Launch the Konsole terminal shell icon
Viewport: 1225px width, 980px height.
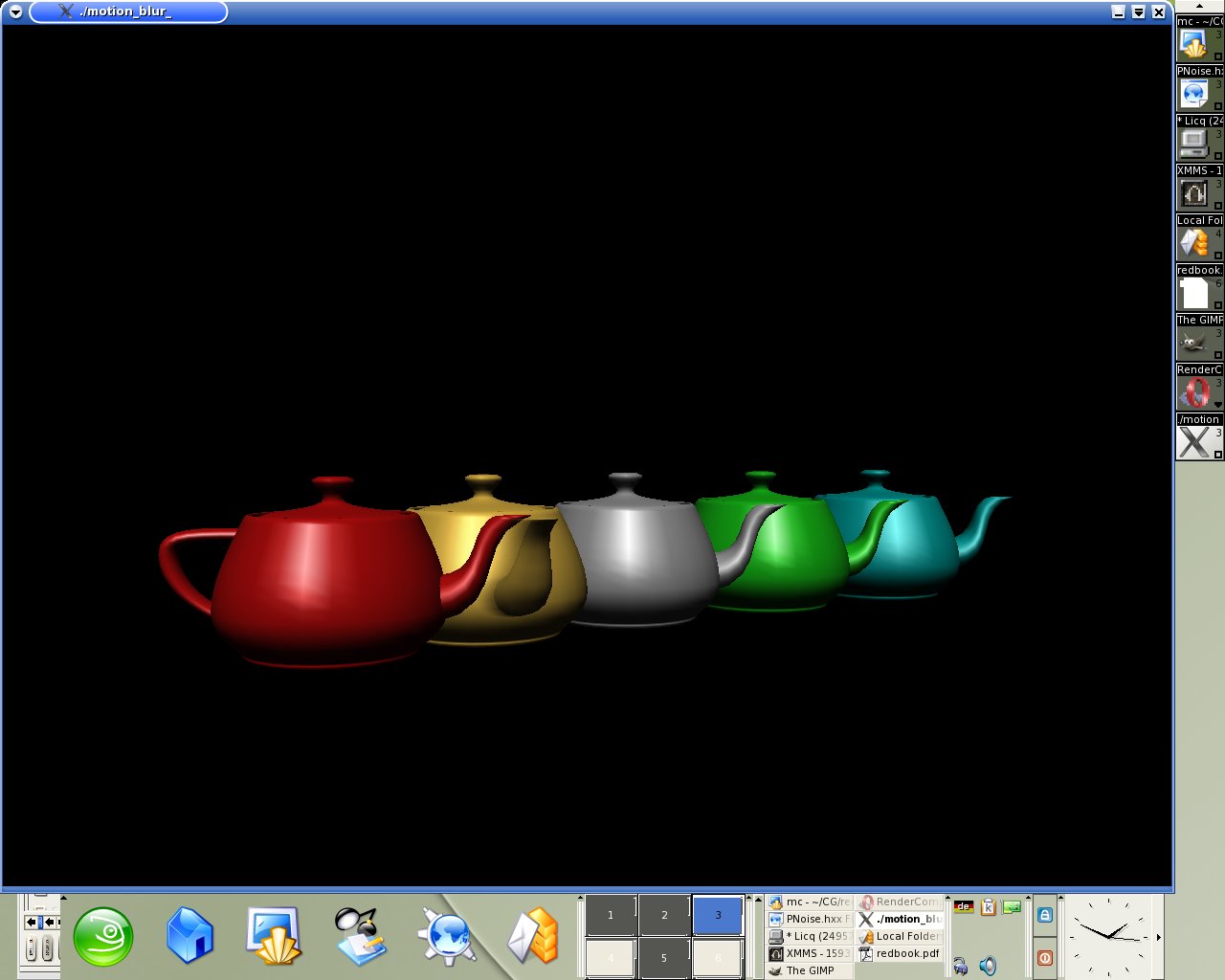coord(274,935)
